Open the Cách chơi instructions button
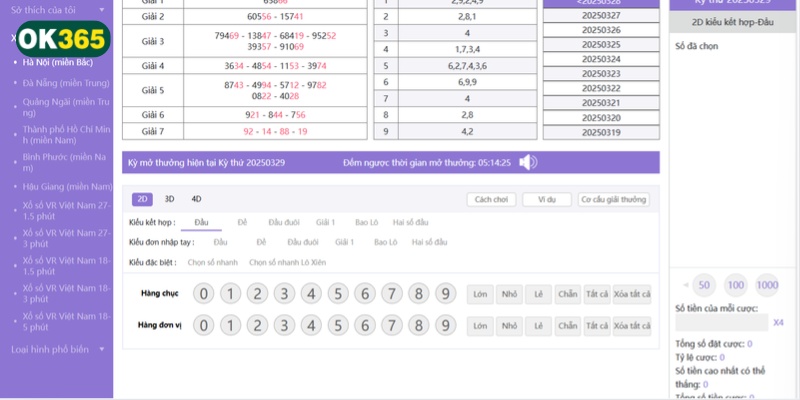Viewport: 800px width, 400px height. pyautogui.click(x=491, y=199)
